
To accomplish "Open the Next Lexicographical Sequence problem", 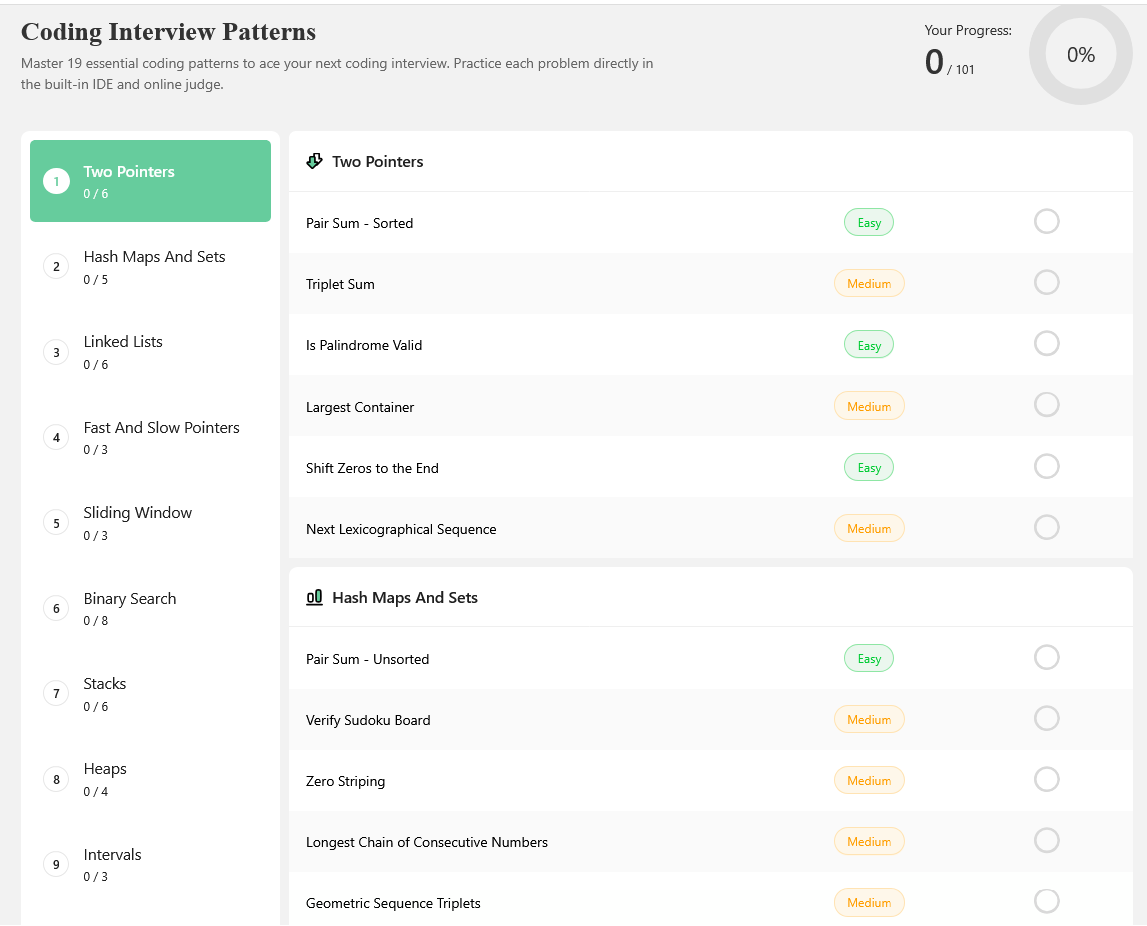I will pos(401,529).
